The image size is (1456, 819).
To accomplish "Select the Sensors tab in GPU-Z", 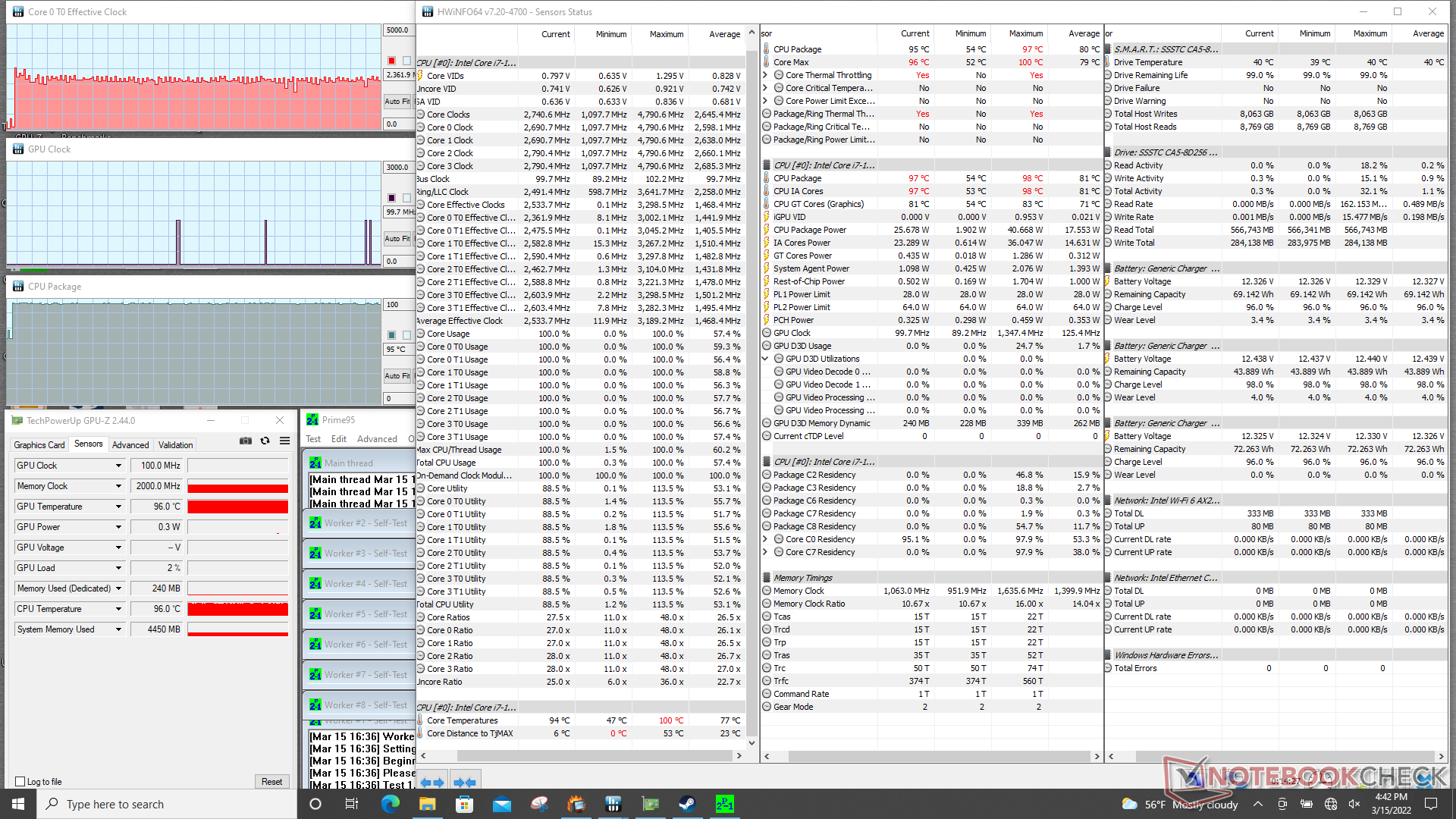I will tap(88, 444).
